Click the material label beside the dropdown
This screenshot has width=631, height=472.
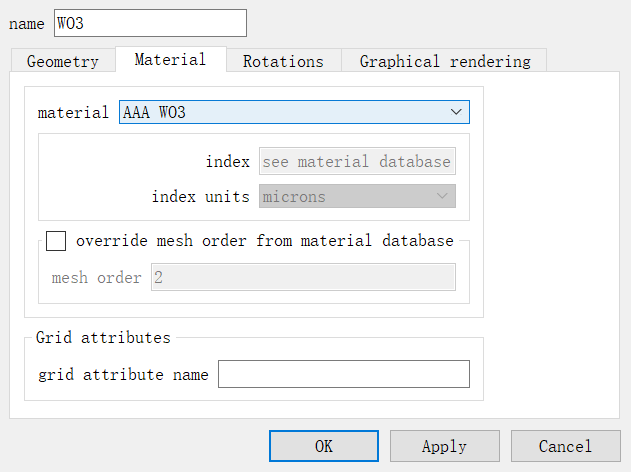(73, 113)
